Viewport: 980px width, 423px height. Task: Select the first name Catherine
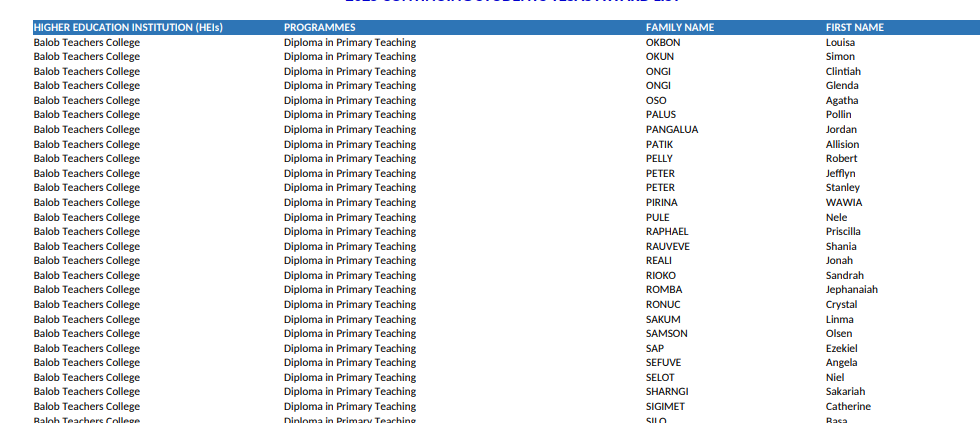tap(848, 406)
